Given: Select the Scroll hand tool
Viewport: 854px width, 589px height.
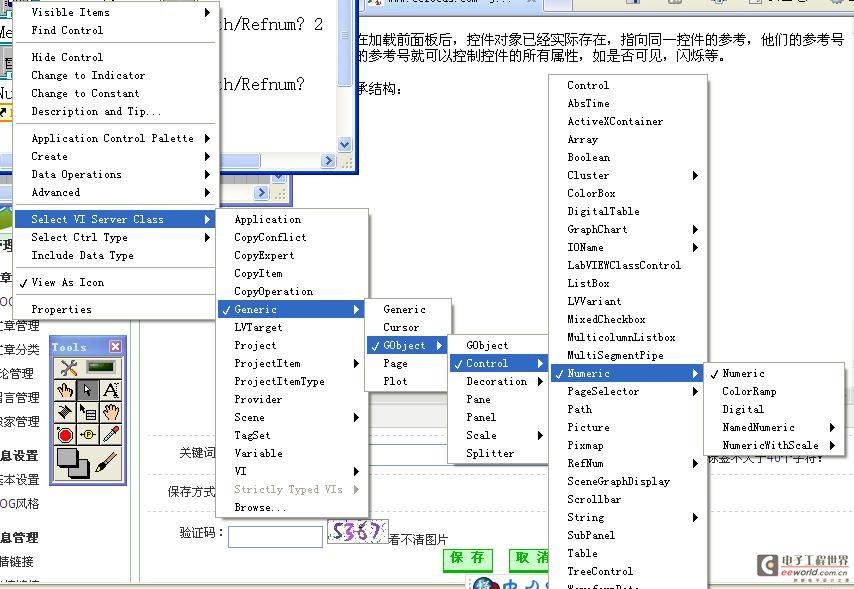Looking at the screenshot, I should coord(112,412).
